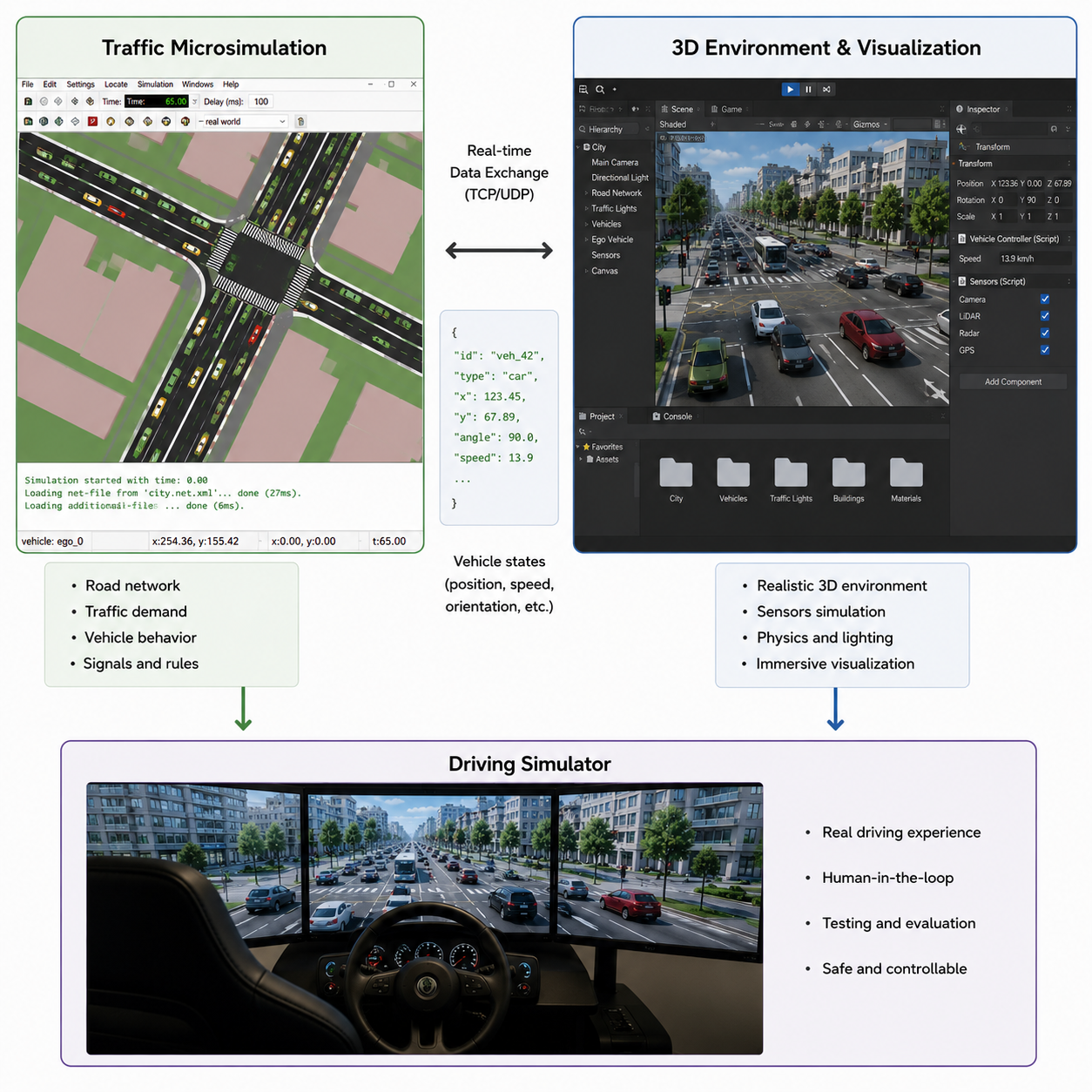Viewport: 1092px width, 1092px height.
Task: Uncheck the Radar sensor checkbox
Action: point(1045,333)
